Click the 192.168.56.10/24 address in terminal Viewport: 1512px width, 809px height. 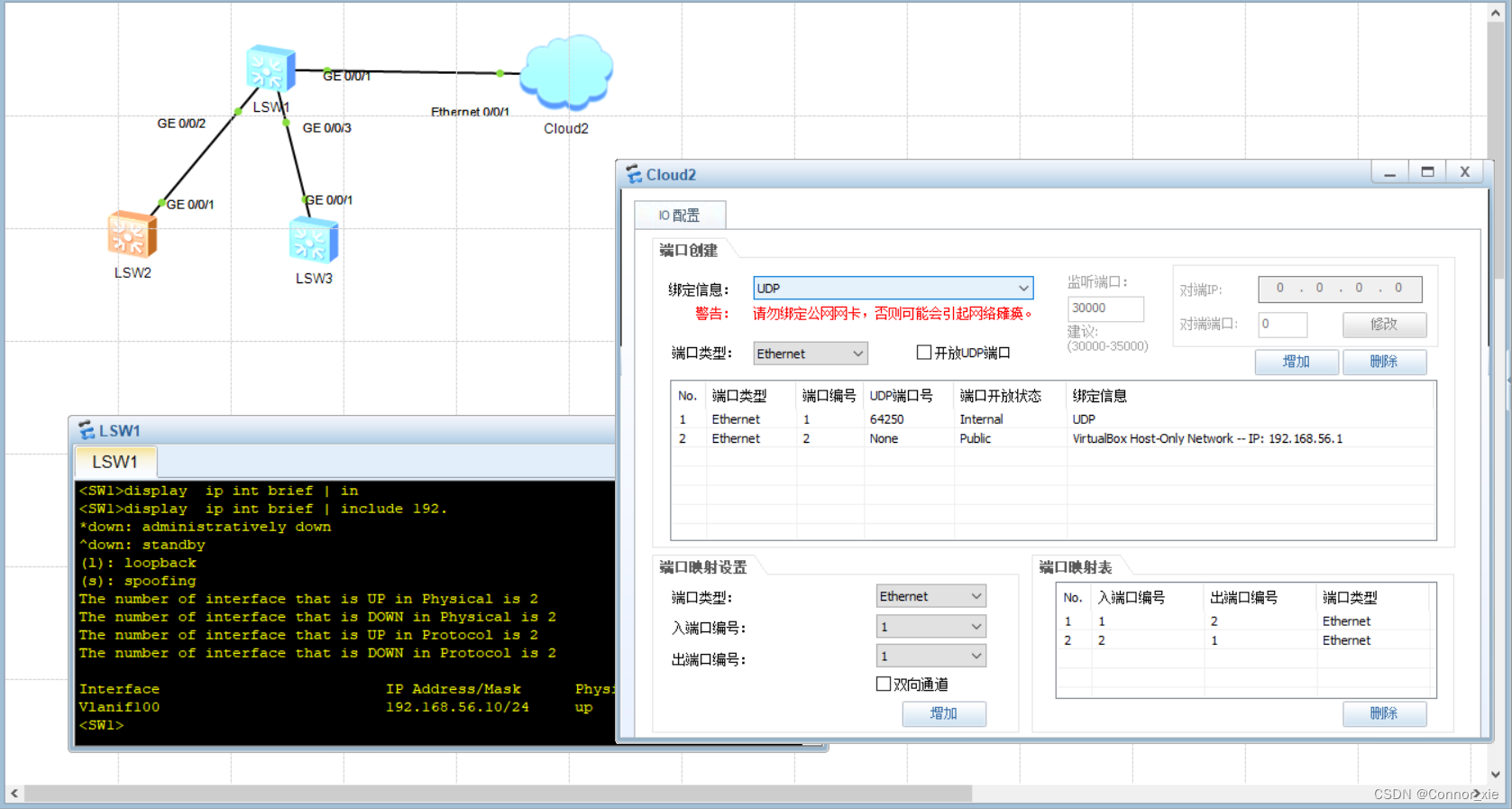457,707
